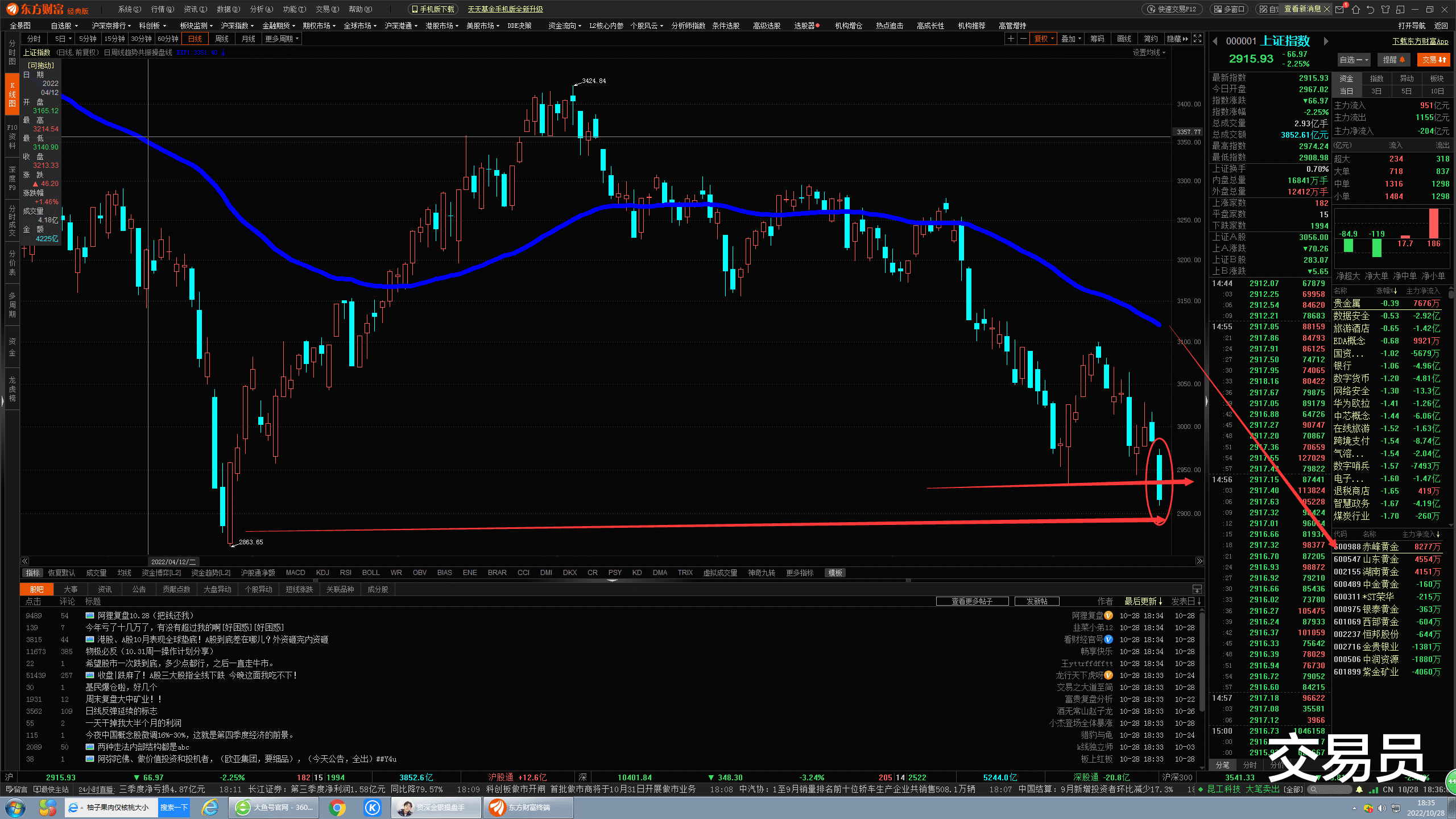
Task: Click the 提醒 bell alert button
Action: coord(1393,60)
